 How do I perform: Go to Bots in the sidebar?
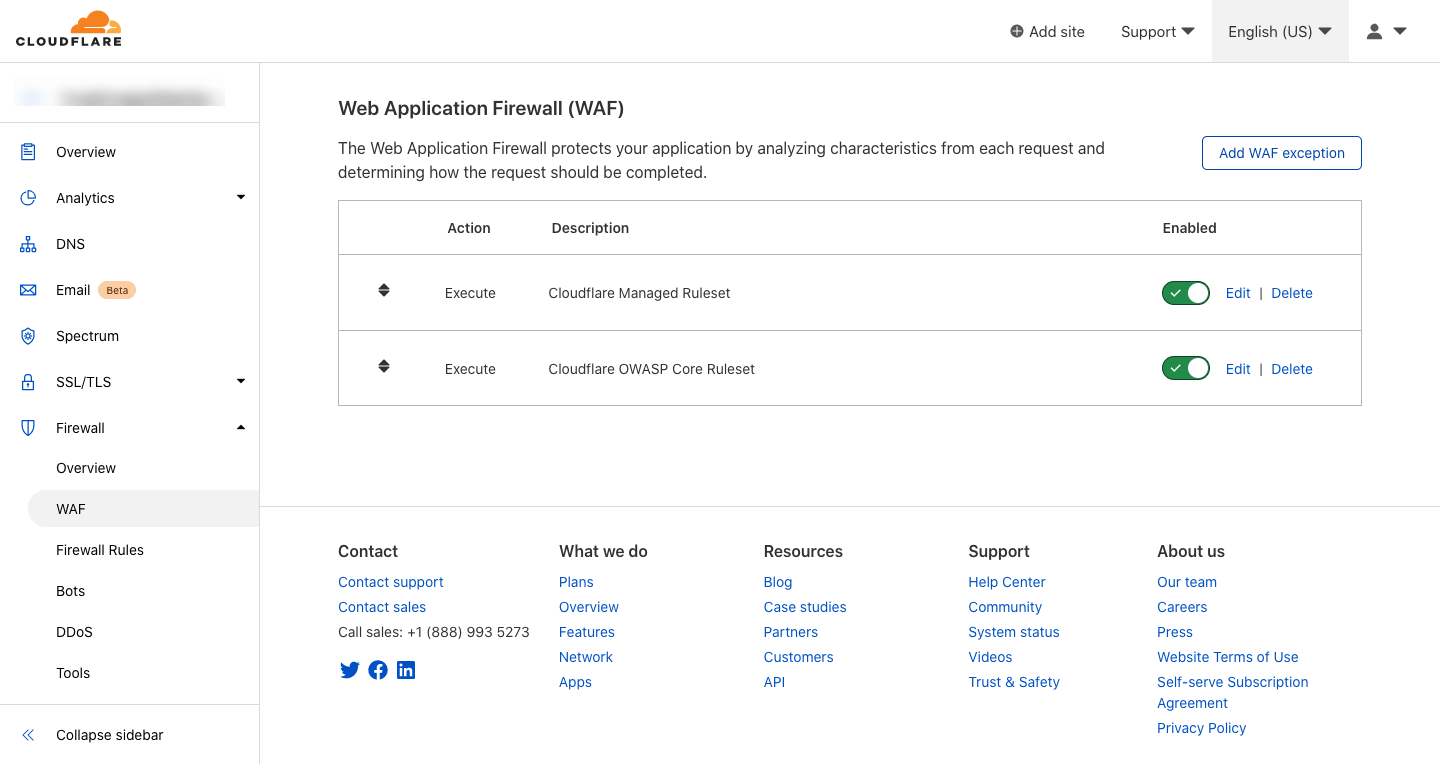tap(71, 591)
